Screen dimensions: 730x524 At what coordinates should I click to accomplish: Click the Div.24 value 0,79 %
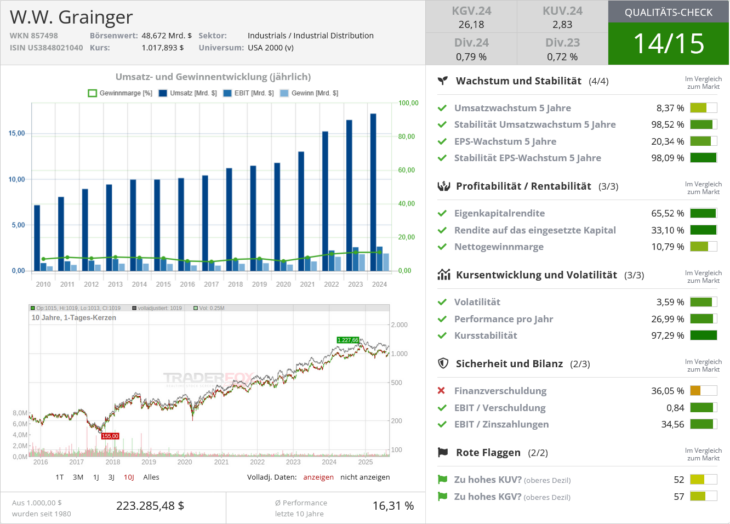coord(471,57)
